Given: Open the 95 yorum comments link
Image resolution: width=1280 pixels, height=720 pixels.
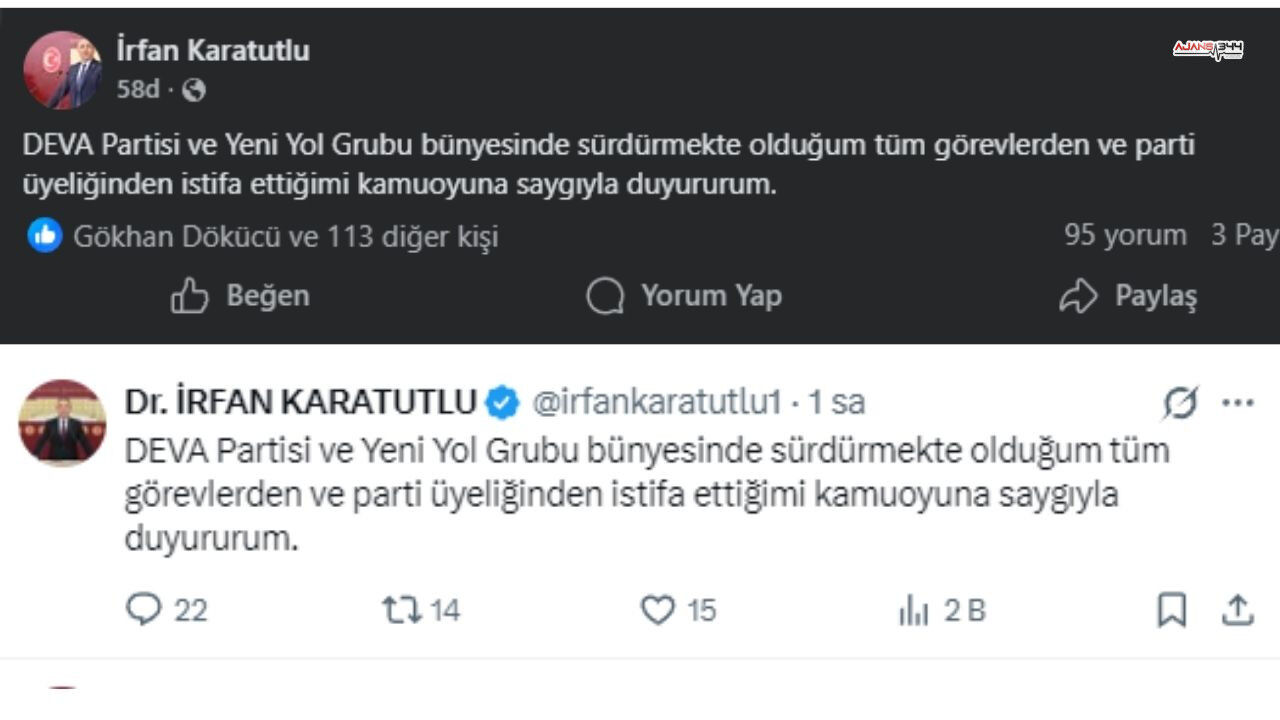Looking at the screenshot, I should [x=1125, y=236].
